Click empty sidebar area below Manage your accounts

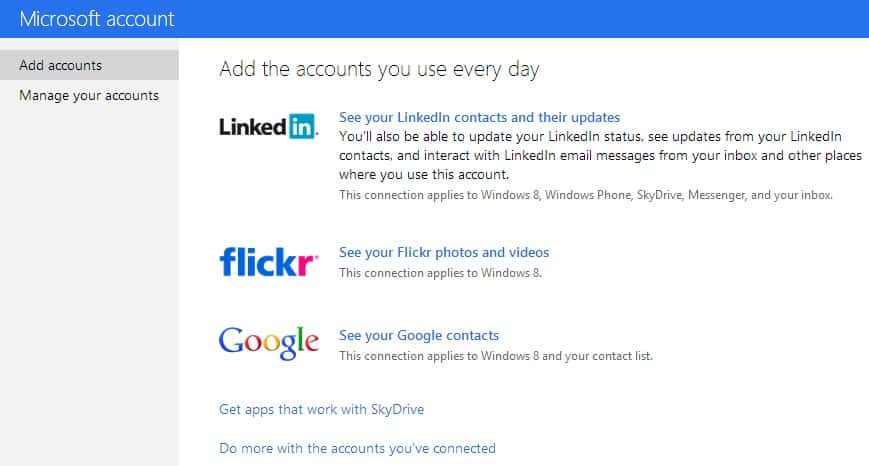coord(89,280)
